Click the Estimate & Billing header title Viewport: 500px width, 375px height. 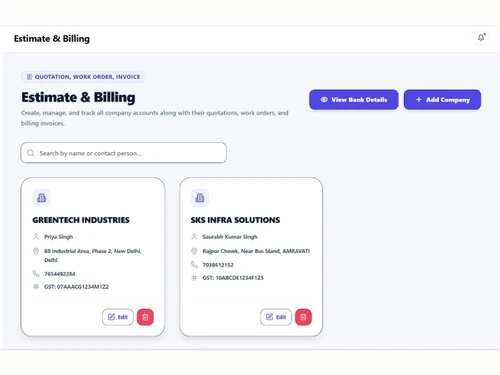[52, 39]
